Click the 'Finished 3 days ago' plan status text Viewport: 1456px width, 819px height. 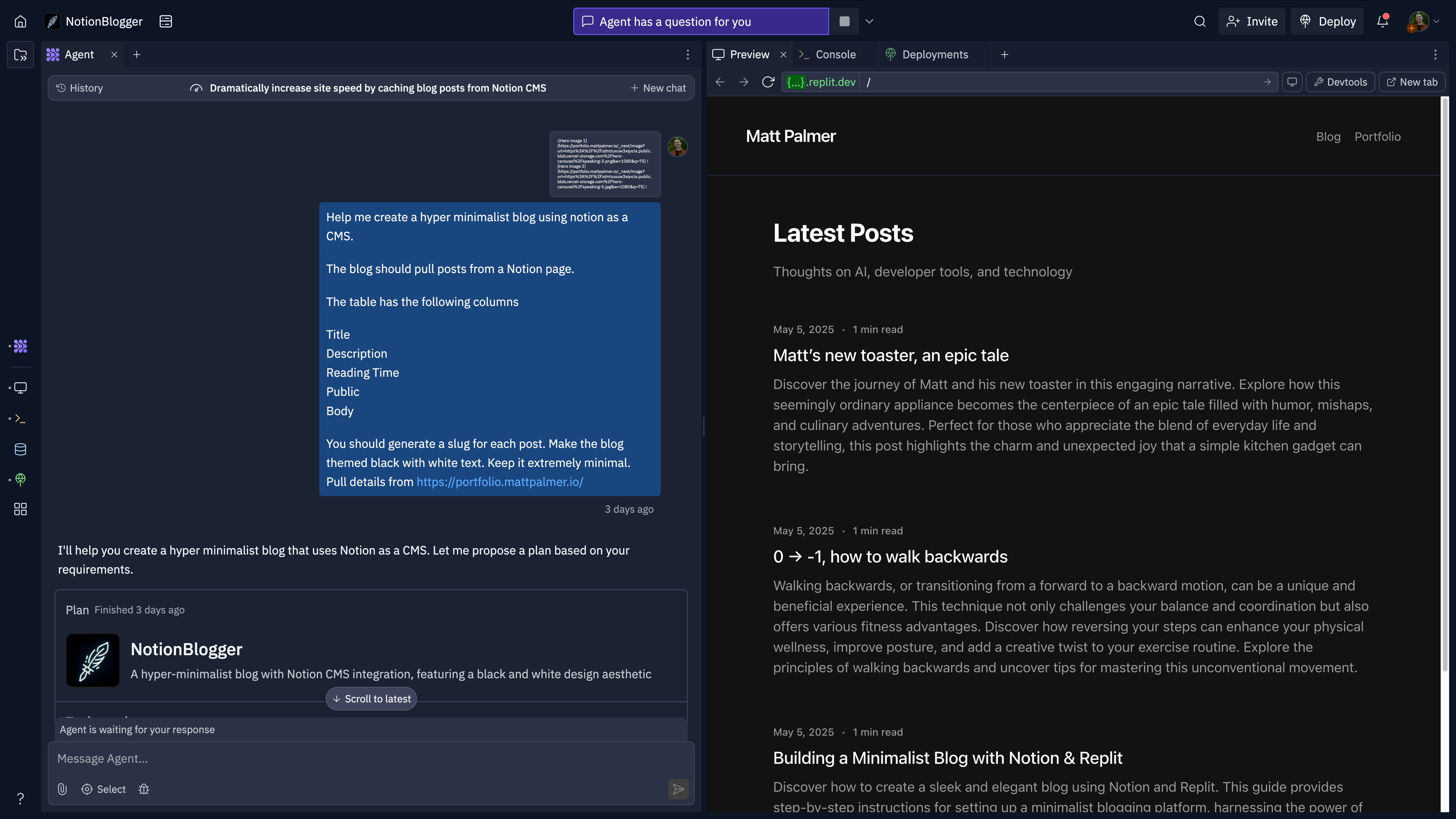(x=140, y=610)
